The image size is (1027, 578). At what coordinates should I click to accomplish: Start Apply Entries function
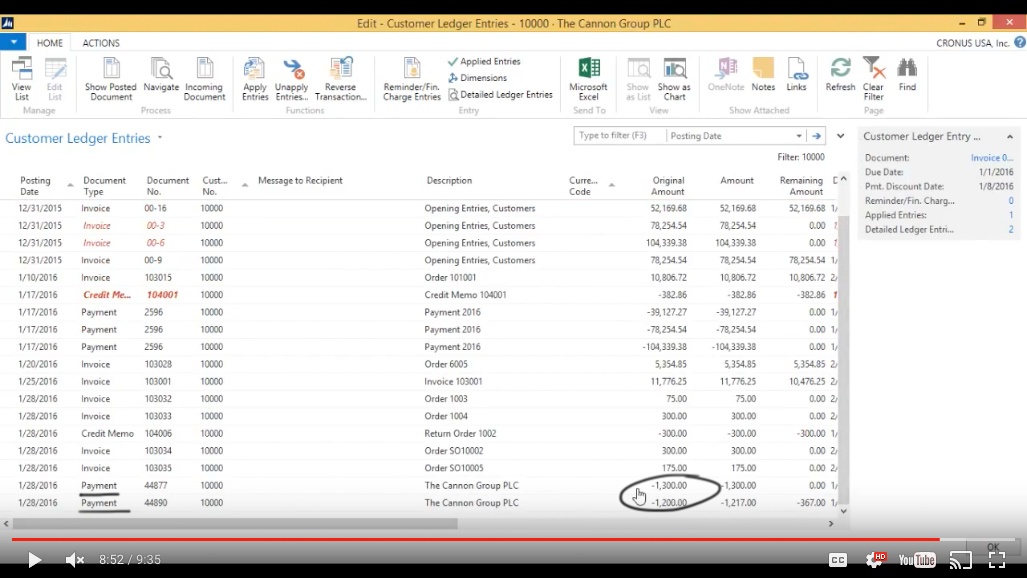(x=255, y=79)
